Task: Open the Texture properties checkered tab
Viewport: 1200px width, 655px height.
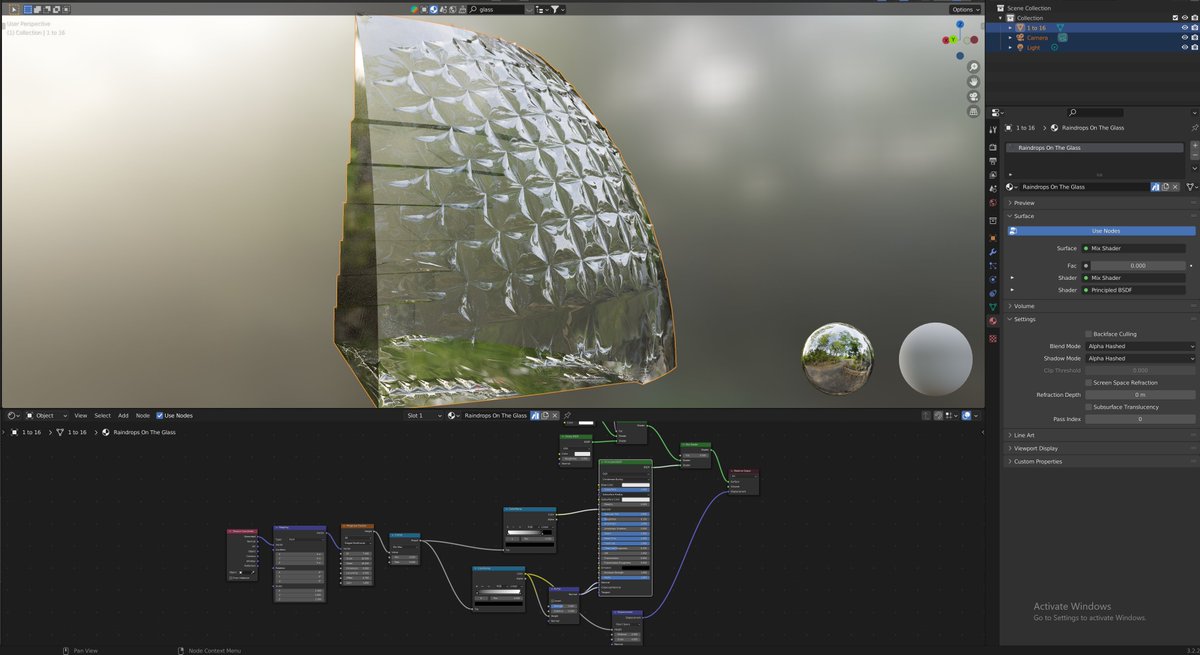Action: click(x=993, y=339)
